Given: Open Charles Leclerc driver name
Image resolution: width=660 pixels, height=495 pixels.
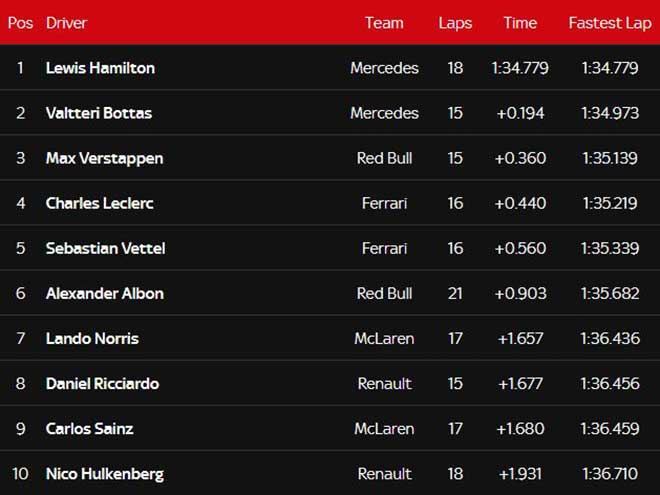Looking at the screenshot, I should pyautogui.click(x=99, y=203).
